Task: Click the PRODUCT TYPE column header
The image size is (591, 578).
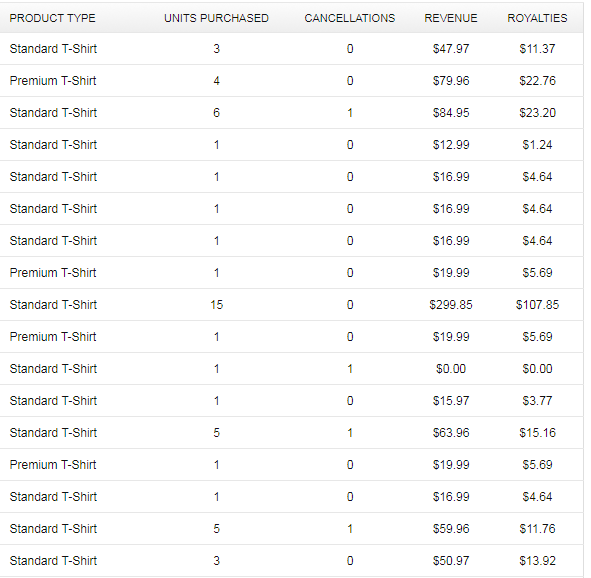Action: click(52, 18)
